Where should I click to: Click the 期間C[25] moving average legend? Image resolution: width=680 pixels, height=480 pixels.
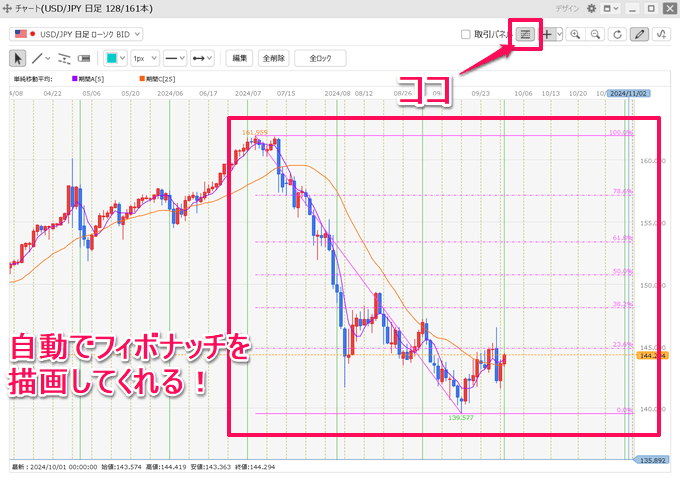tap(157, 79)
